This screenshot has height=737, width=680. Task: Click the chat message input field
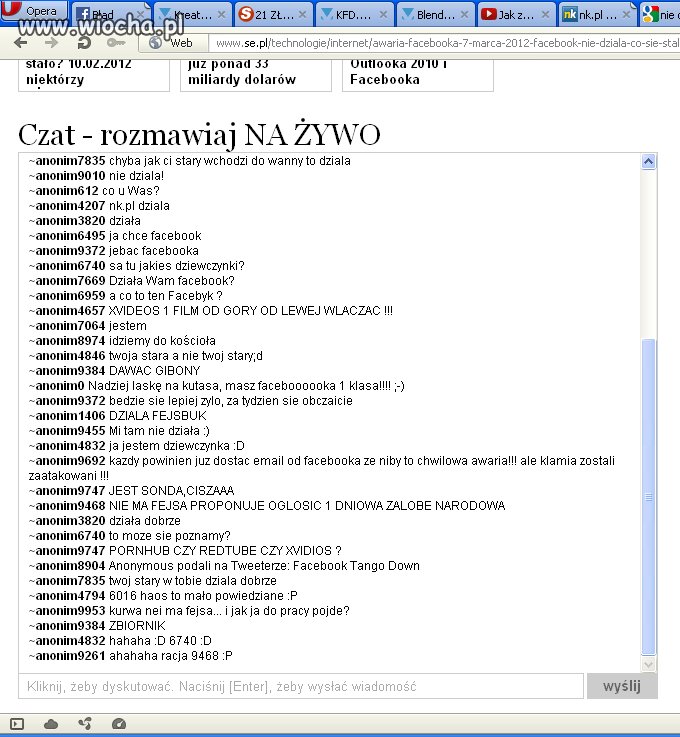pos(301,686)
